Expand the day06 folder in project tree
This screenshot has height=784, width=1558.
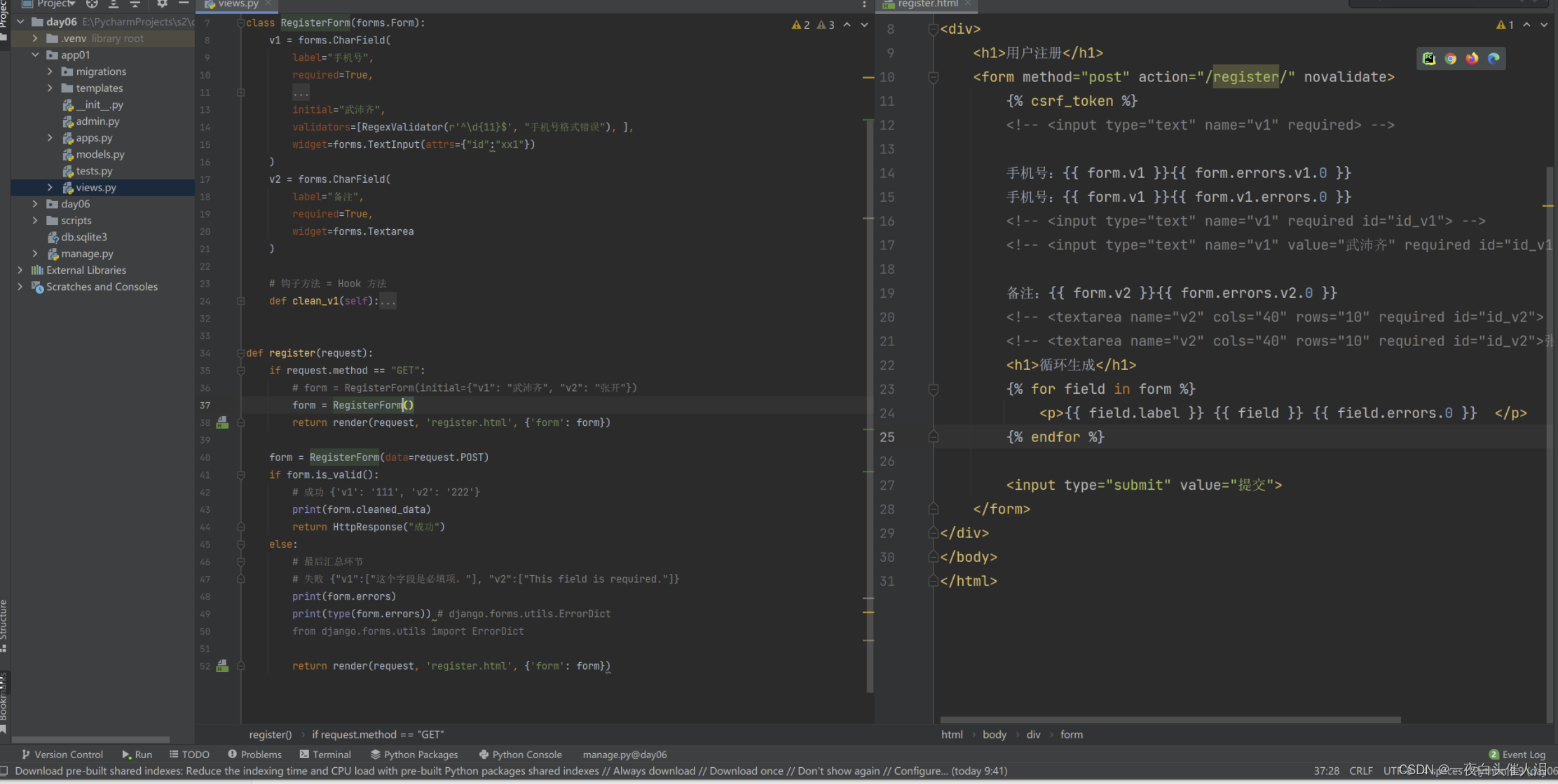34,204
